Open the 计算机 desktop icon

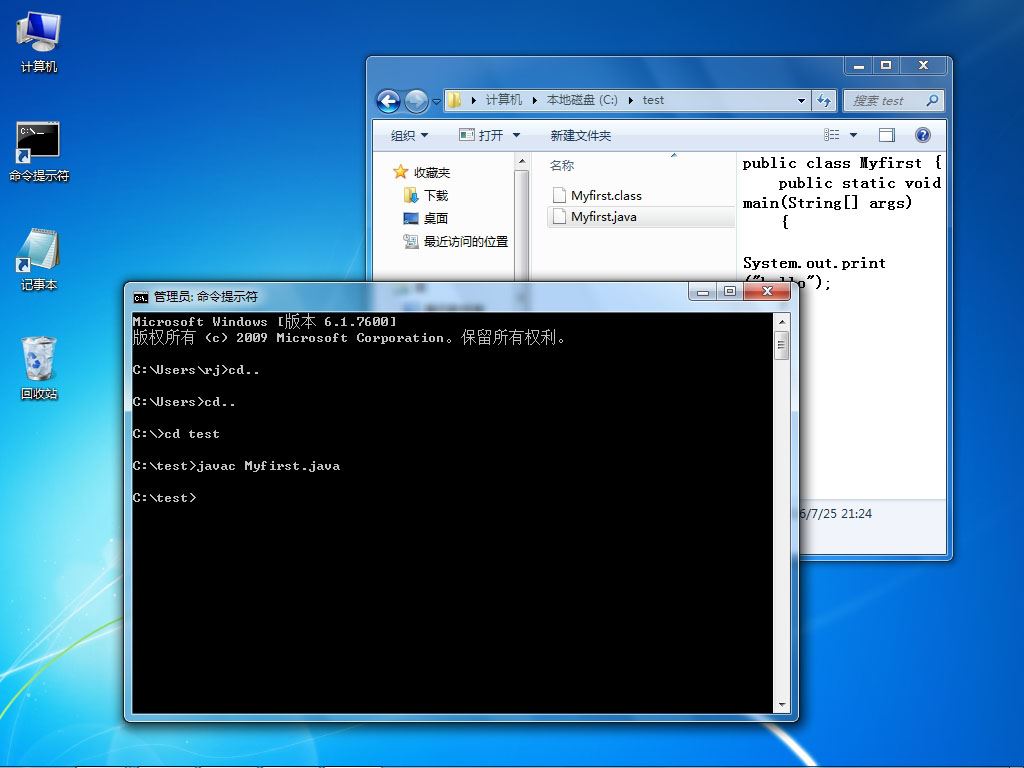(39, 42)
